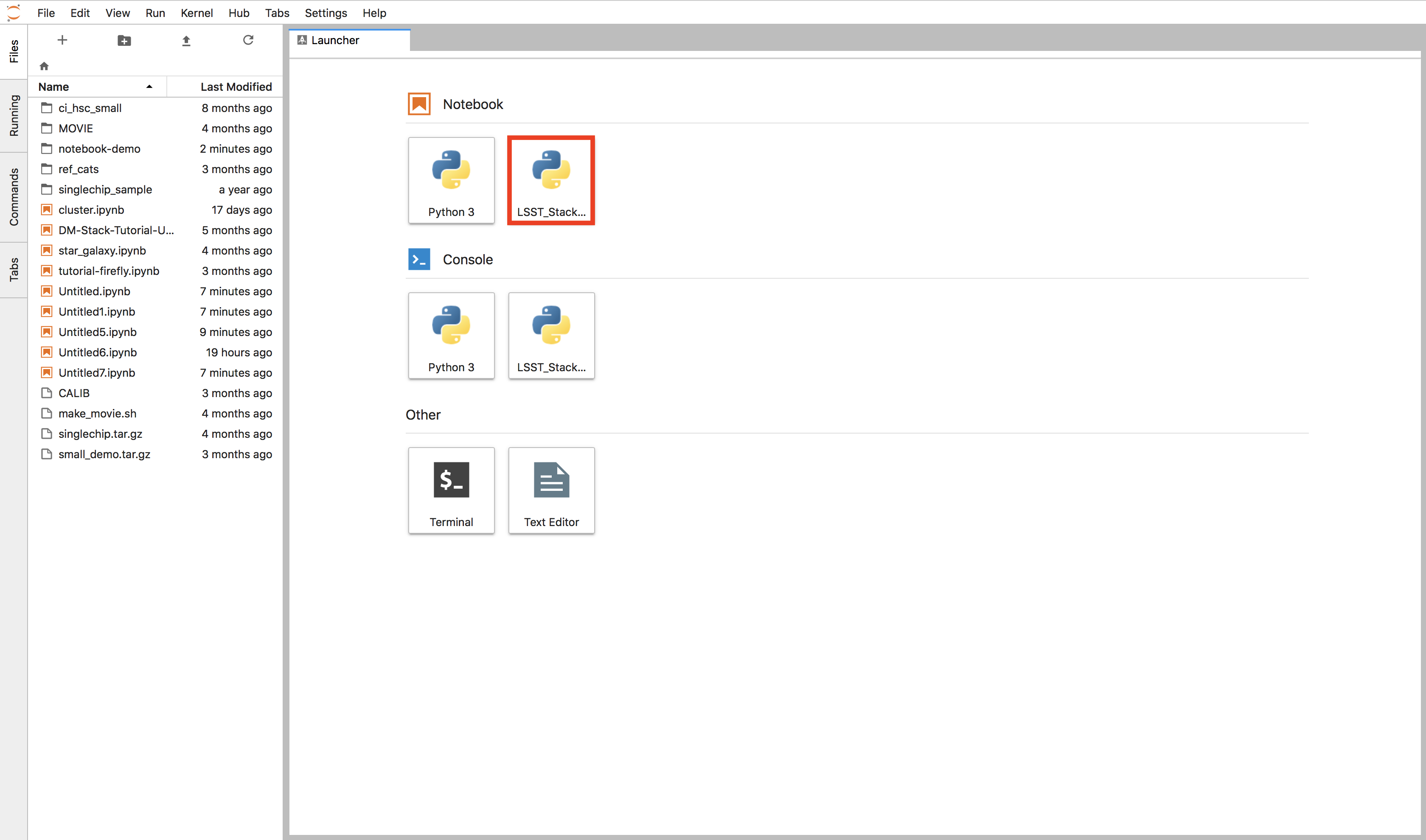Open a Python 3 console
1426x840 pixels.
click(x=451, y=336)
